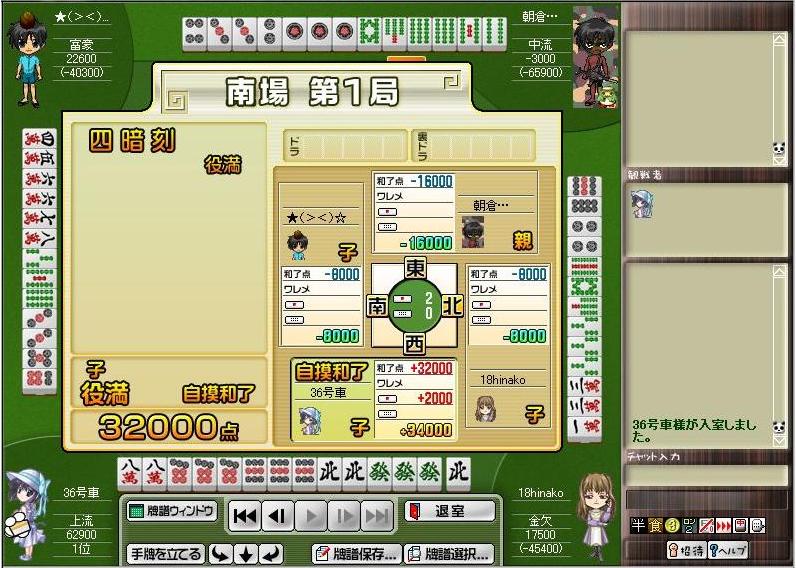The width and height of the screenshot is (796, 568).
Task: Click the 南 wind marker
Action: click(x=378, y=307)
